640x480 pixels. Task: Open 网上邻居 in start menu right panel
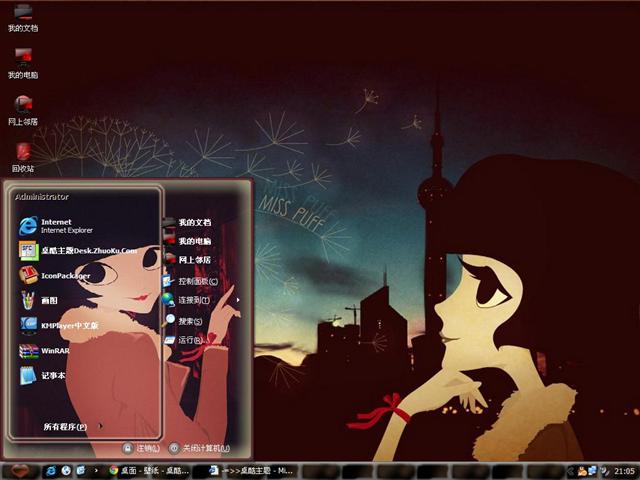click(187, 260)
